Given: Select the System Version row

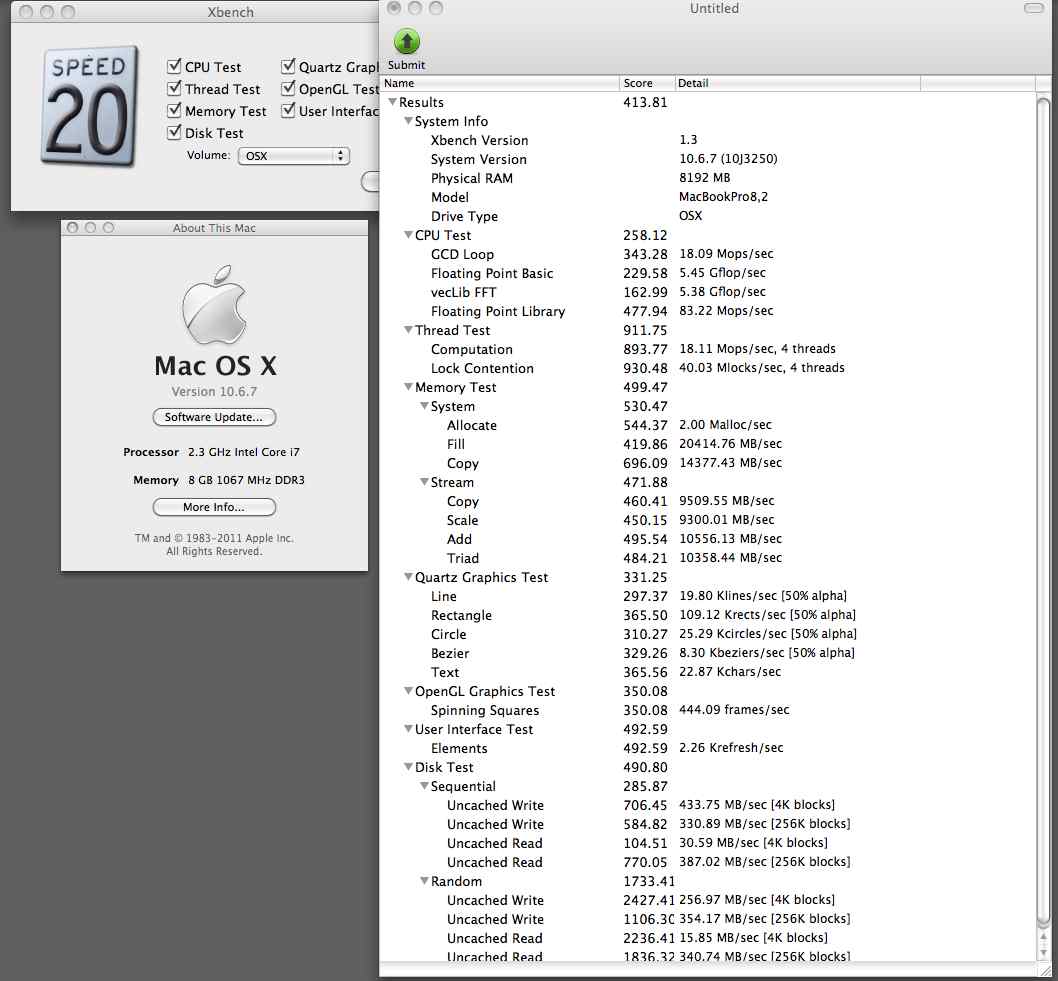Looking at the screenshot, I should [x=707, y=159].
